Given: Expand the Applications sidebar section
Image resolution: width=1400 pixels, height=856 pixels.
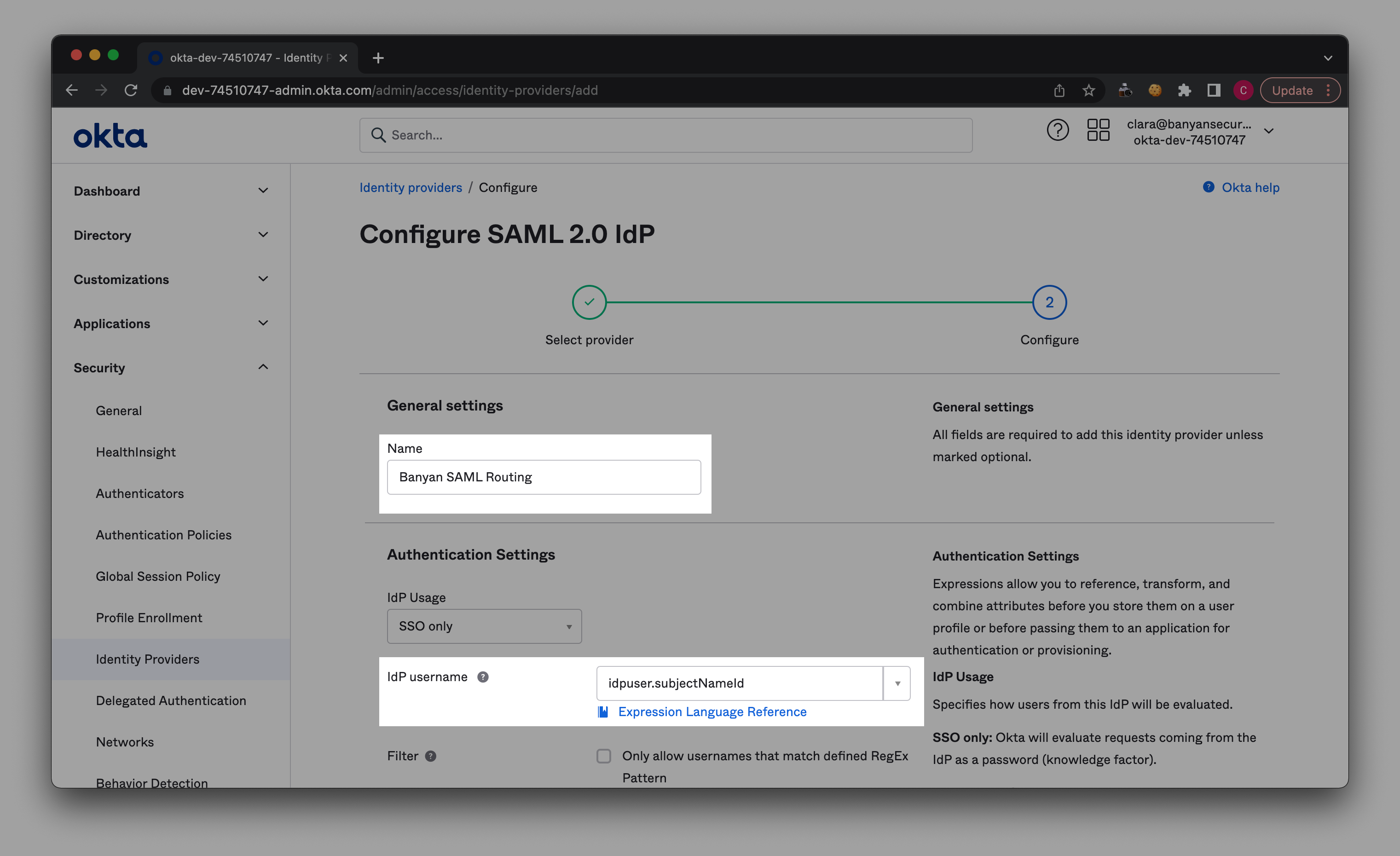Looking at the screenshot, I should click(x=263, y=323).
